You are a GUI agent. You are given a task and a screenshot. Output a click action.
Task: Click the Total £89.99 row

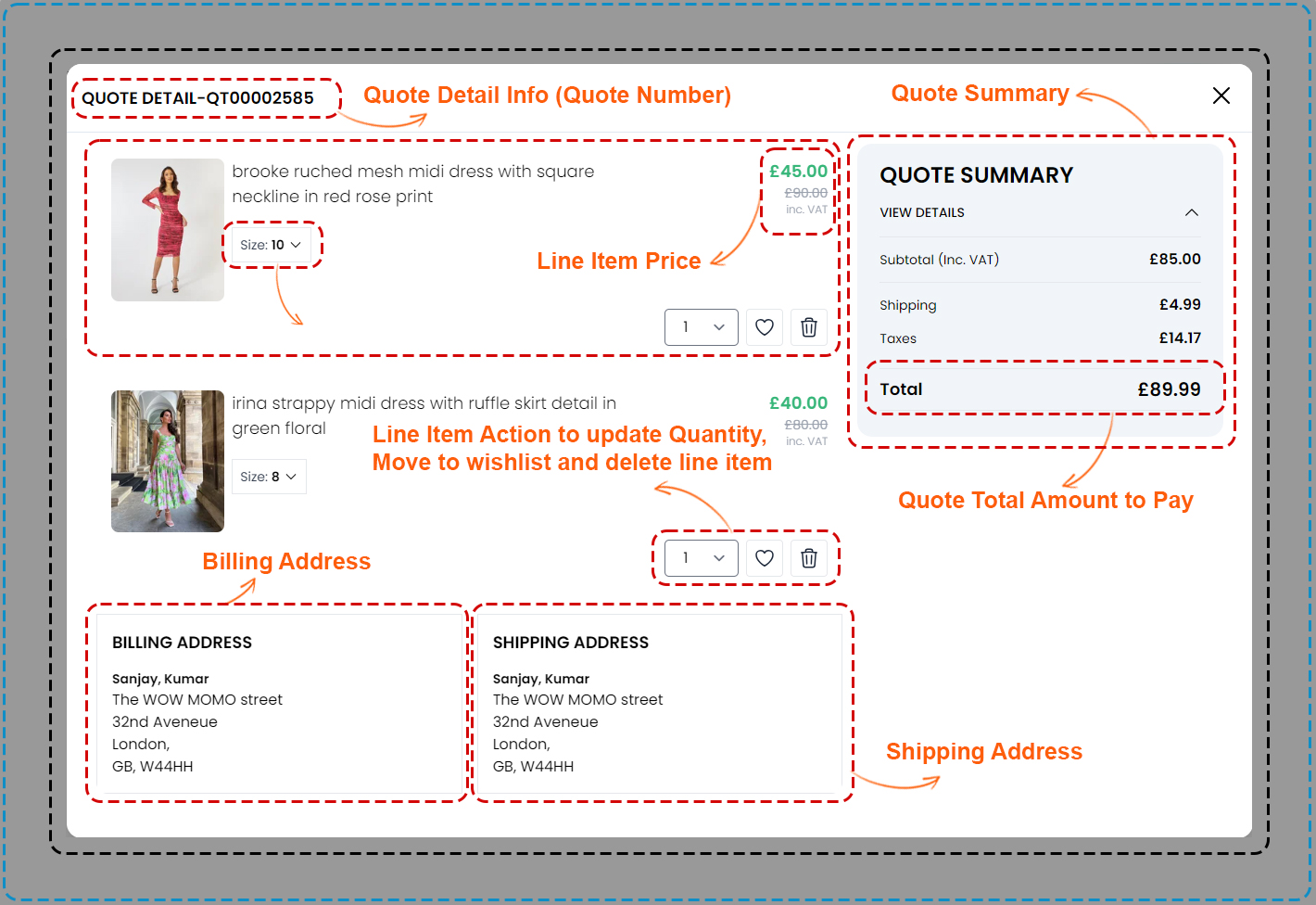point(1040,389)
